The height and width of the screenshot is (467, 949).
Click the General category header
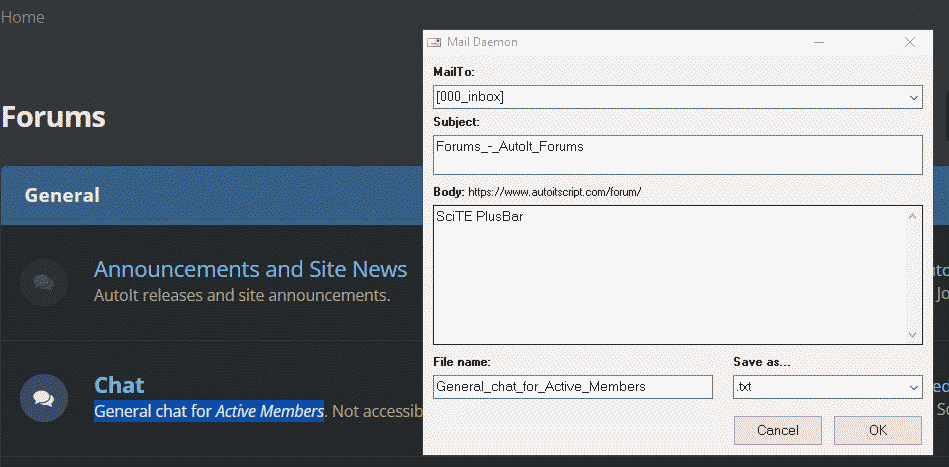coord(62,195)
